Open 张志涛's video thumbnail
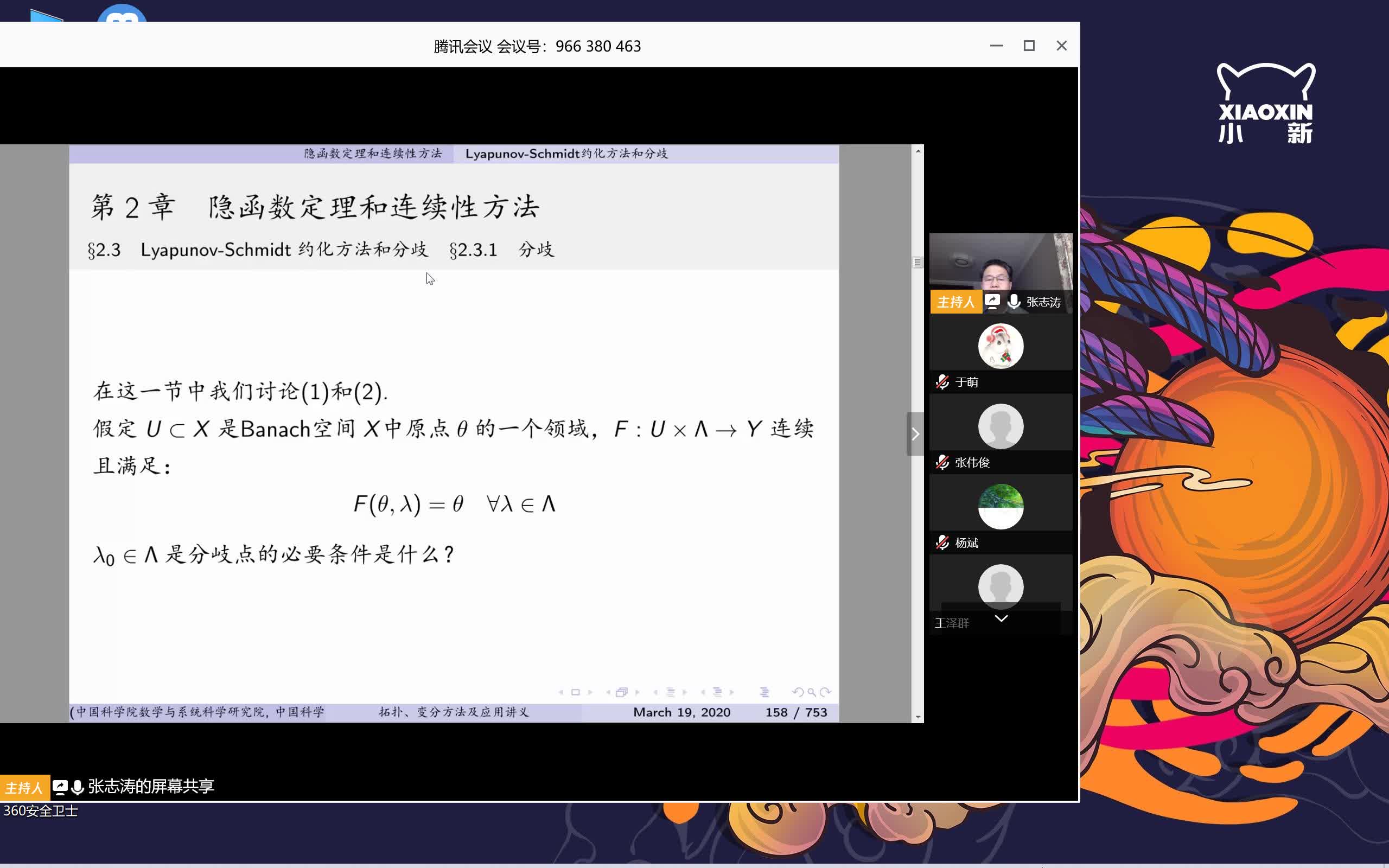This screenshot has height=868, width=1389. pyautogui.click(x=1000, y=263)
